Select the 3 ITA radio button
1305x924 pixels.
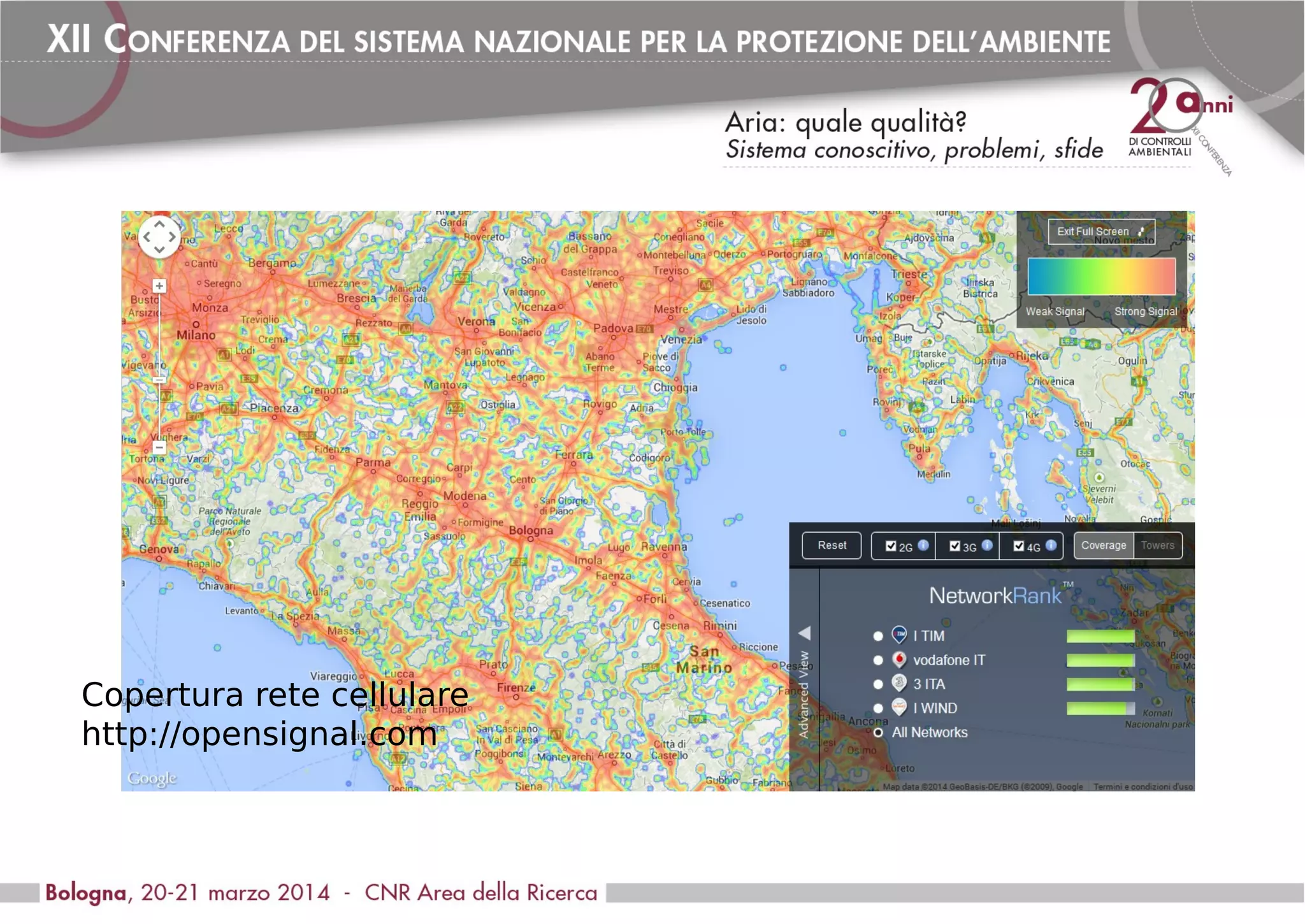click(x=878, y=684)
